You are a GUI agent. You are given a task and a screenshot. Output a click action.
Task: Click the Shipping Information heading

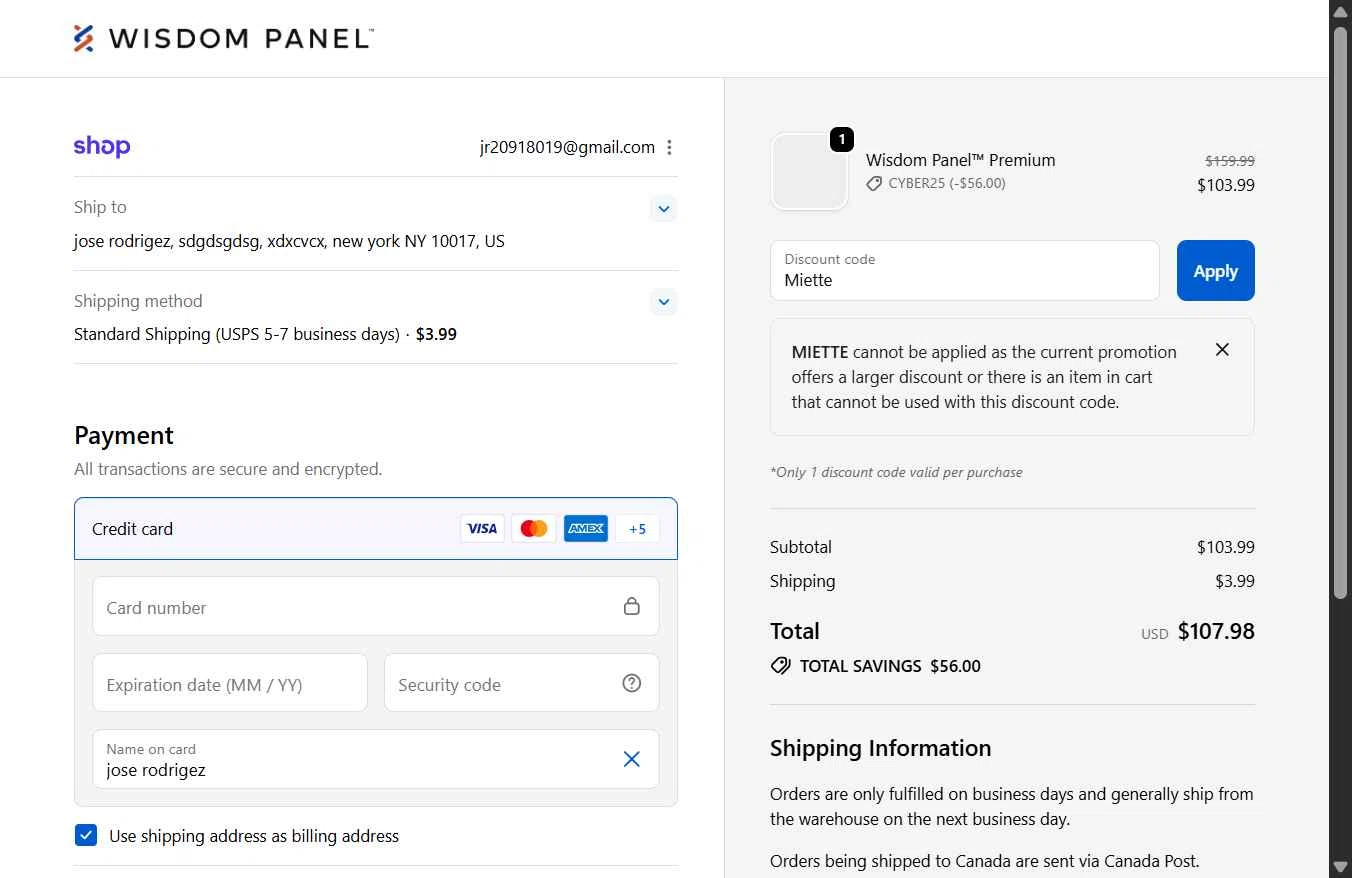coord(880,748)
